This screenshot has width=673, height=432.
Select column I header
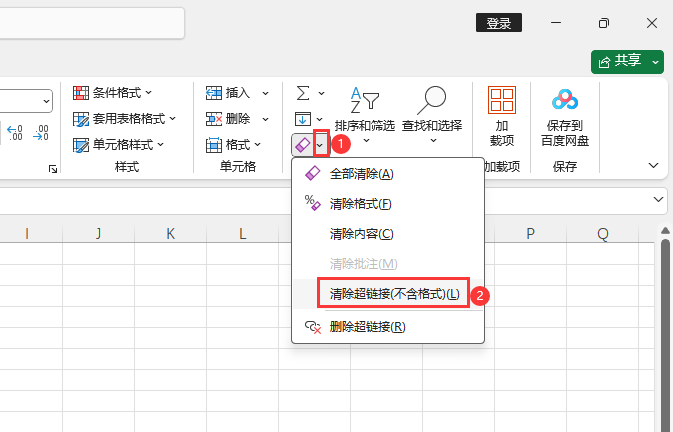(27, 234)
